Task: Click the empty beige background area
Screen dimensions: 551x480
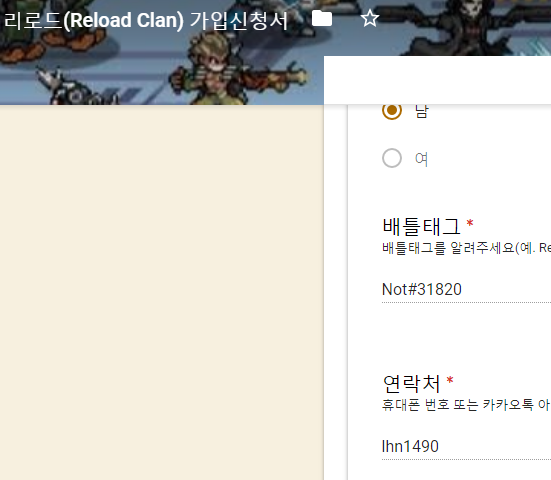Action: [x=162, y=292]
